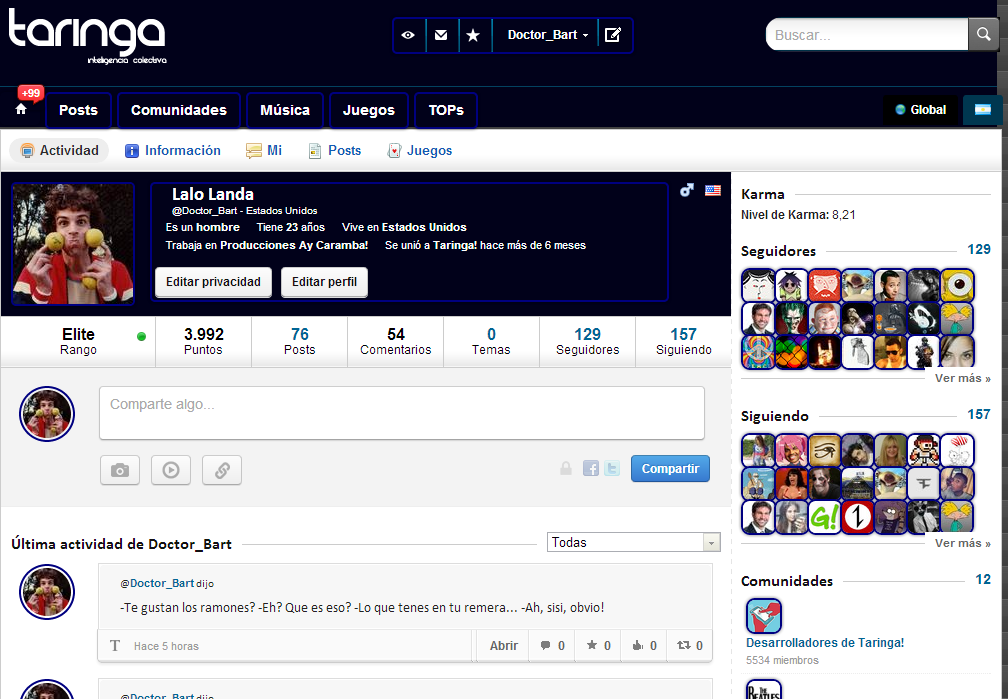Open the Desarrolladores de Taringa! community link

[825, 642]
